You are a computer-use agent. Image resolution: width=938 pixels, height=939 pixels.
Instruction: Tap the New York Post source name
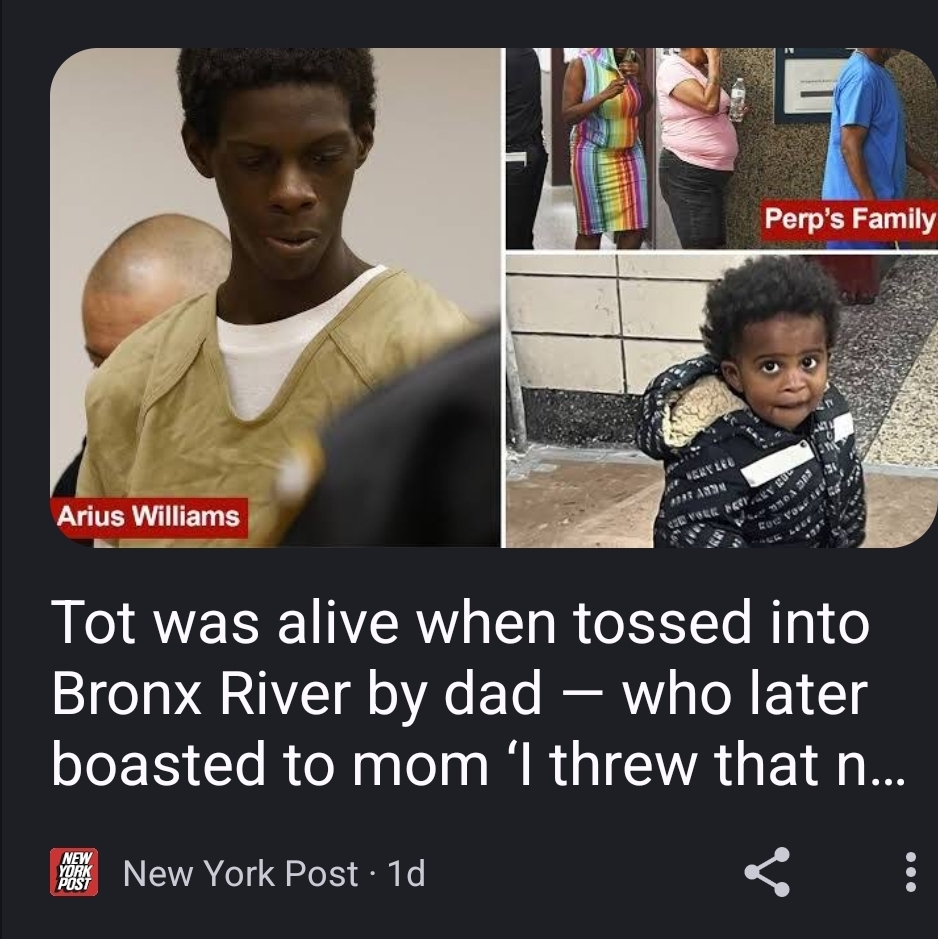240,873
